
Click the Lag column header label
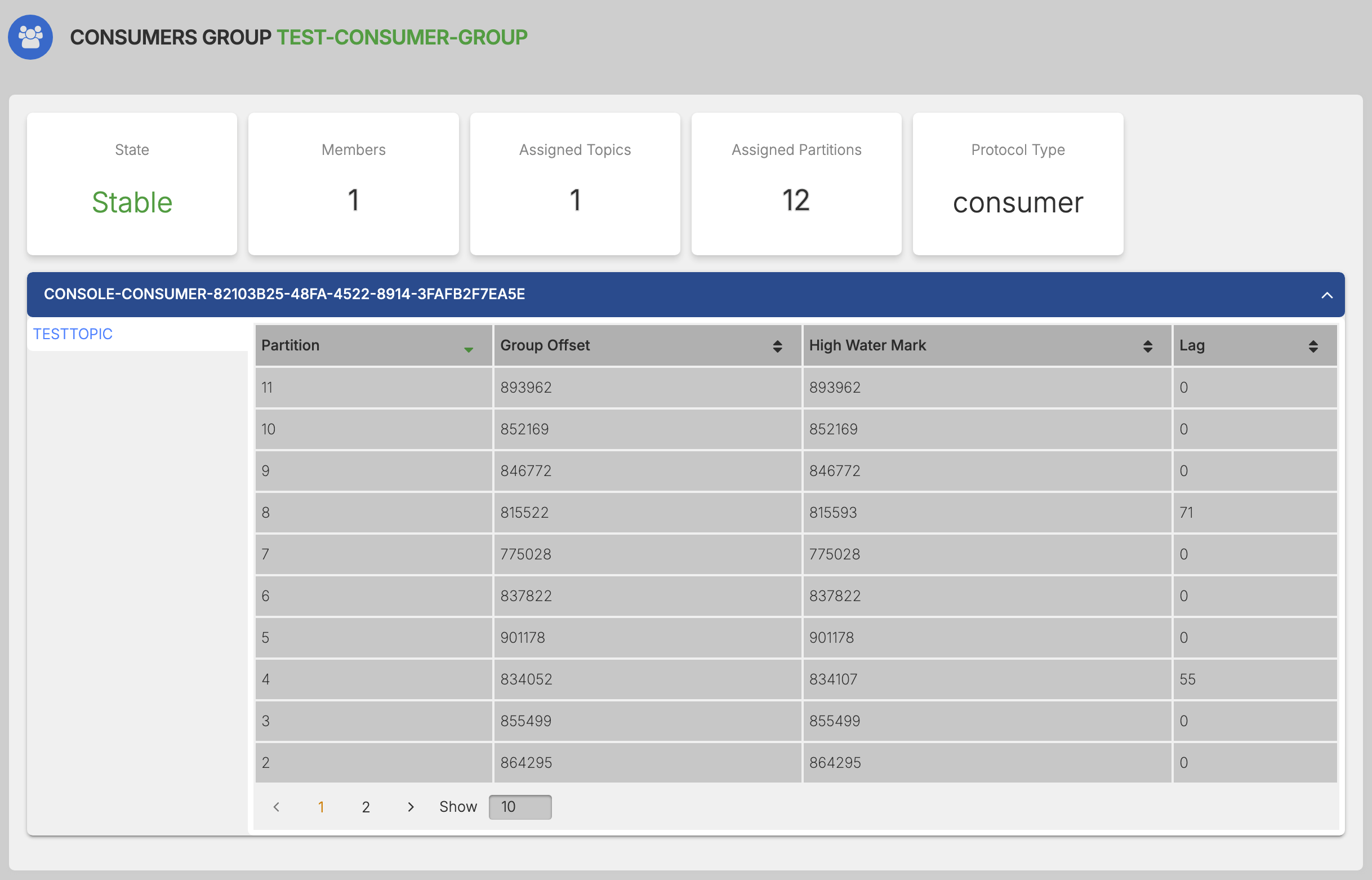click(x=1192, y=345)
